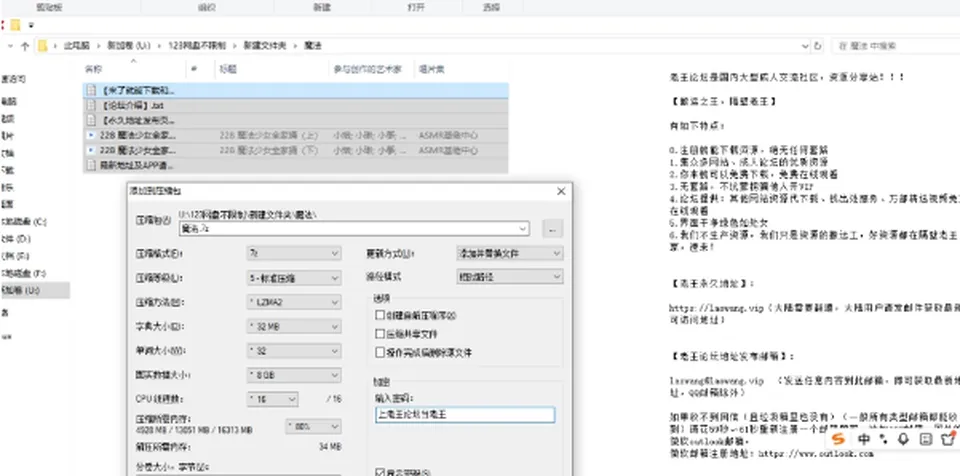
Task: Click the 新加卷 (U:) breadcrumb in address bar
Action: click(129, 46)
